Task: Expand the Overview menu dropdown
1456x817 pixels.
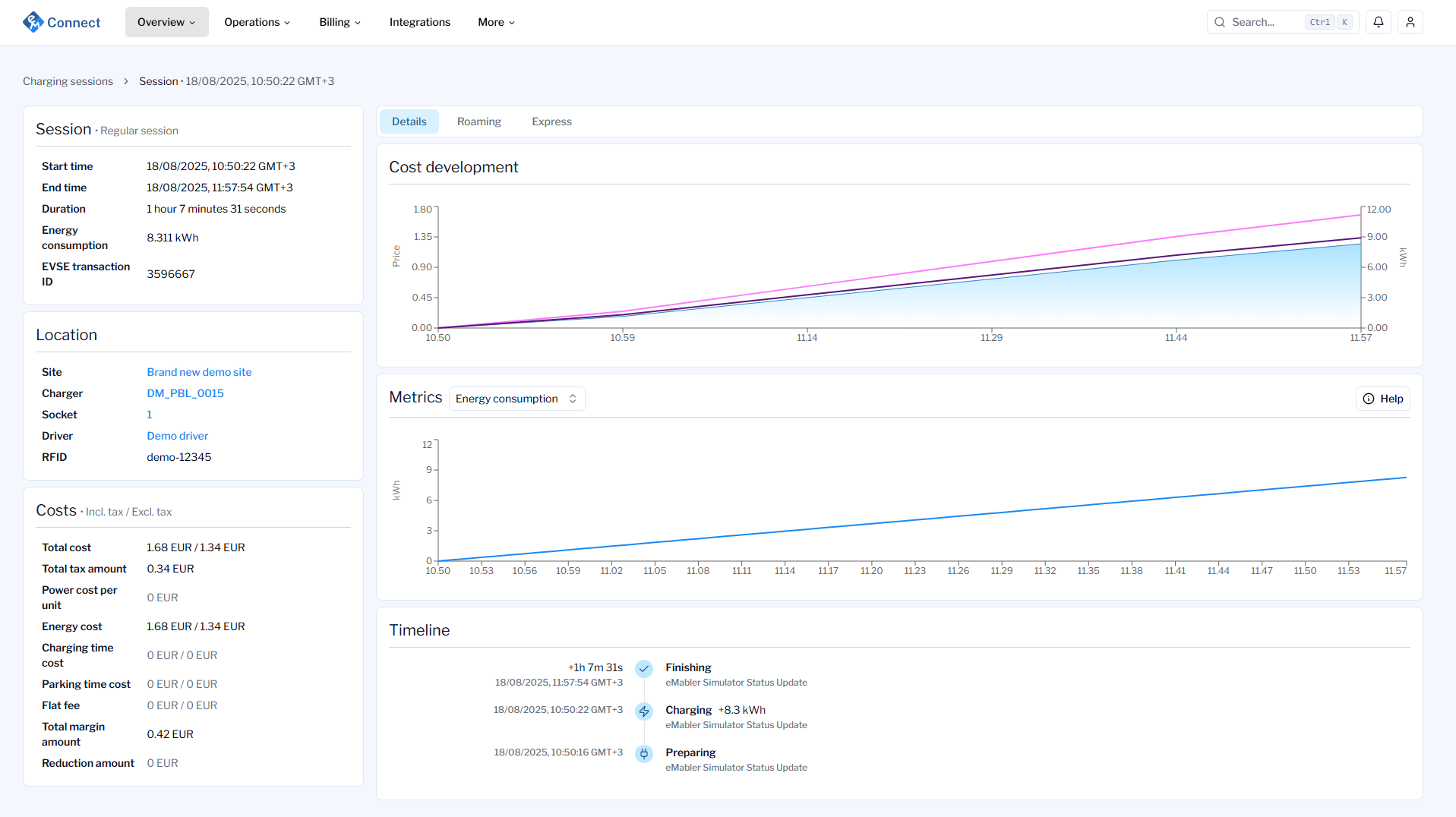Action: click(166, 22)
